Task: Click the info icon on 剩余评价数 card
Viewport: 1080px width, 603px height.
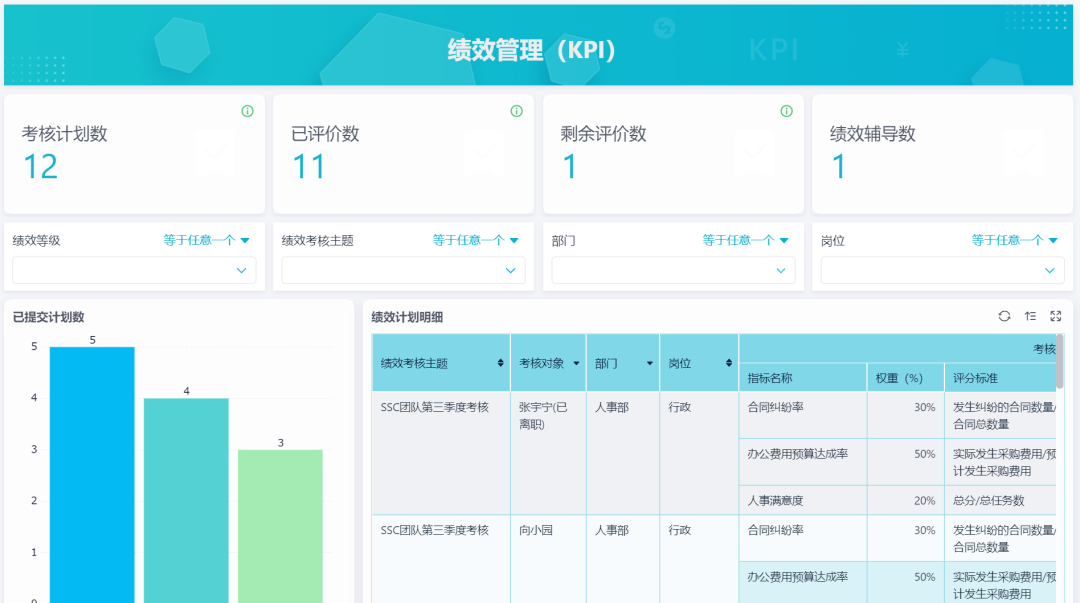Action: [786, 111]
